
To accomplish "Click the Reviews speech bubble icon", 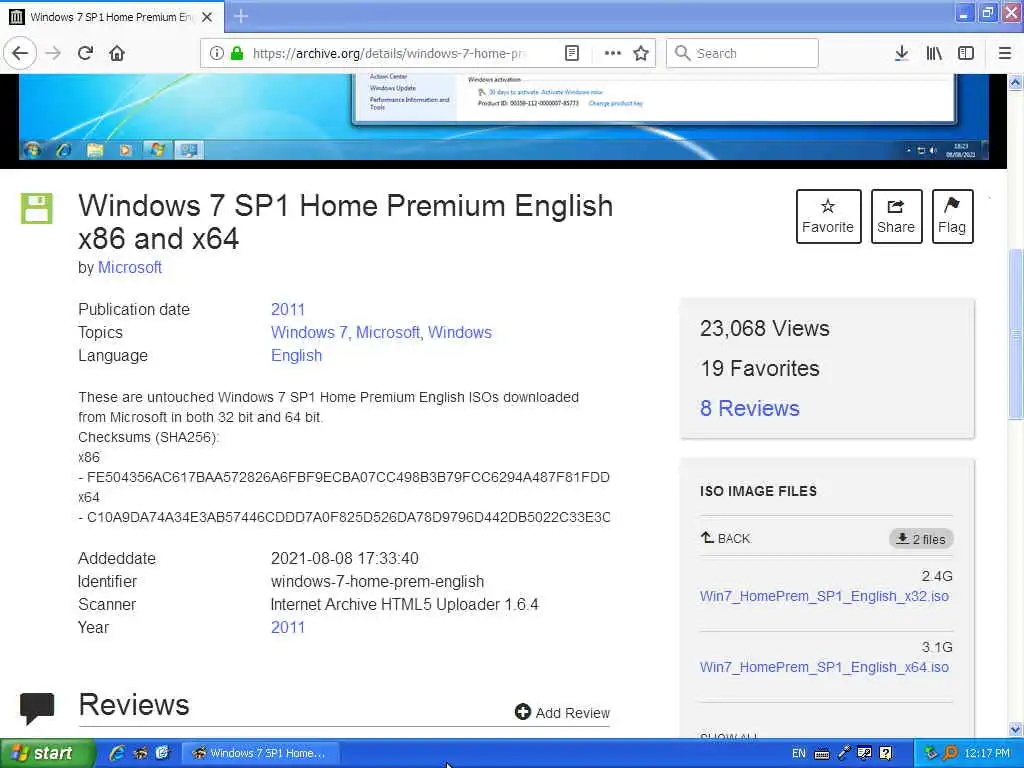I will [37, 709].
